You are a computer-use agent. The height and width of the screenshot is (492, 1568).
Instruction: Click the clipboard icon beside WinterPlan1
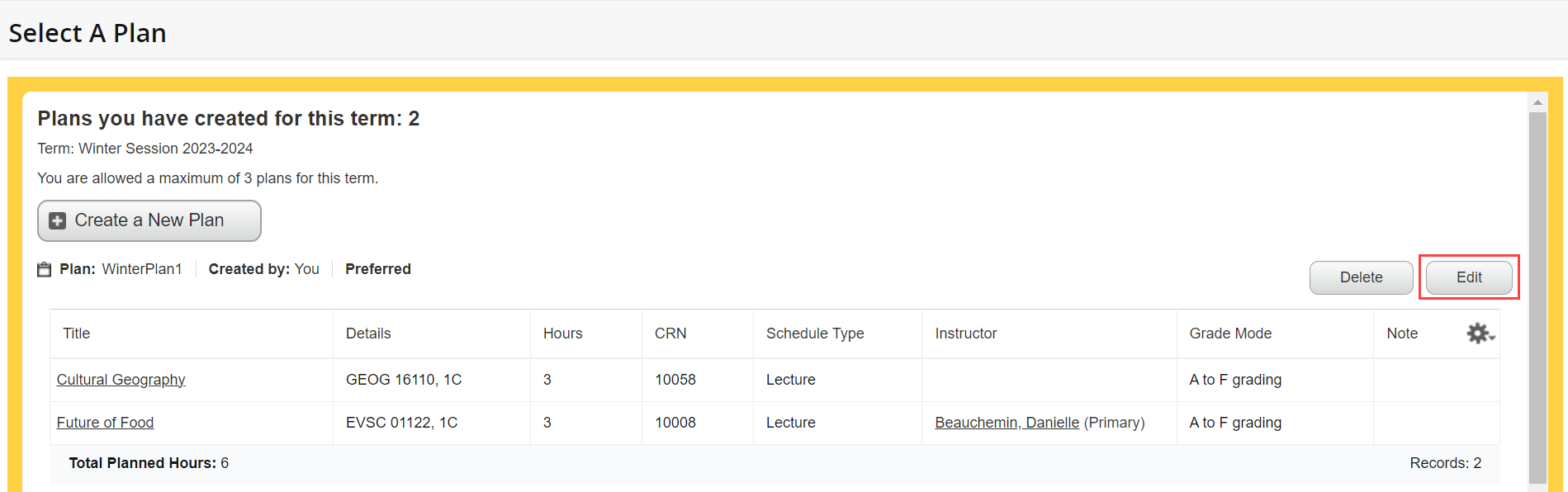tap(45, 270)
